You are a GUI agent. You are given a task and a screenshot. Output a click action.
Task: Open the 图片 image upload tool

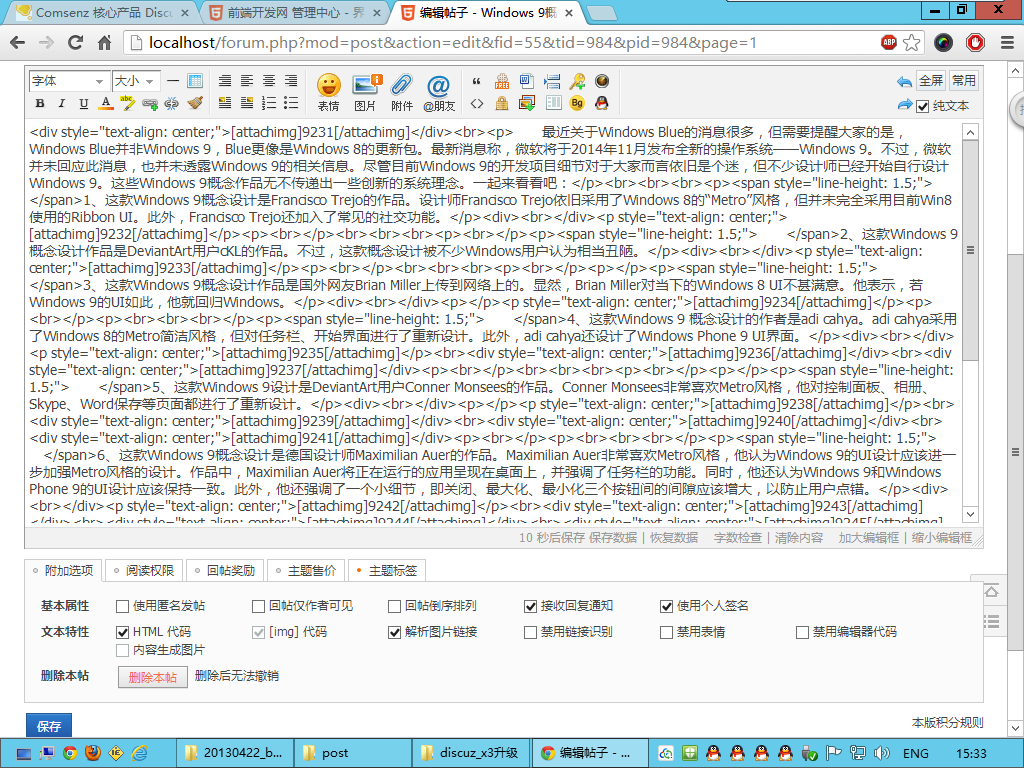click(366, 92)
